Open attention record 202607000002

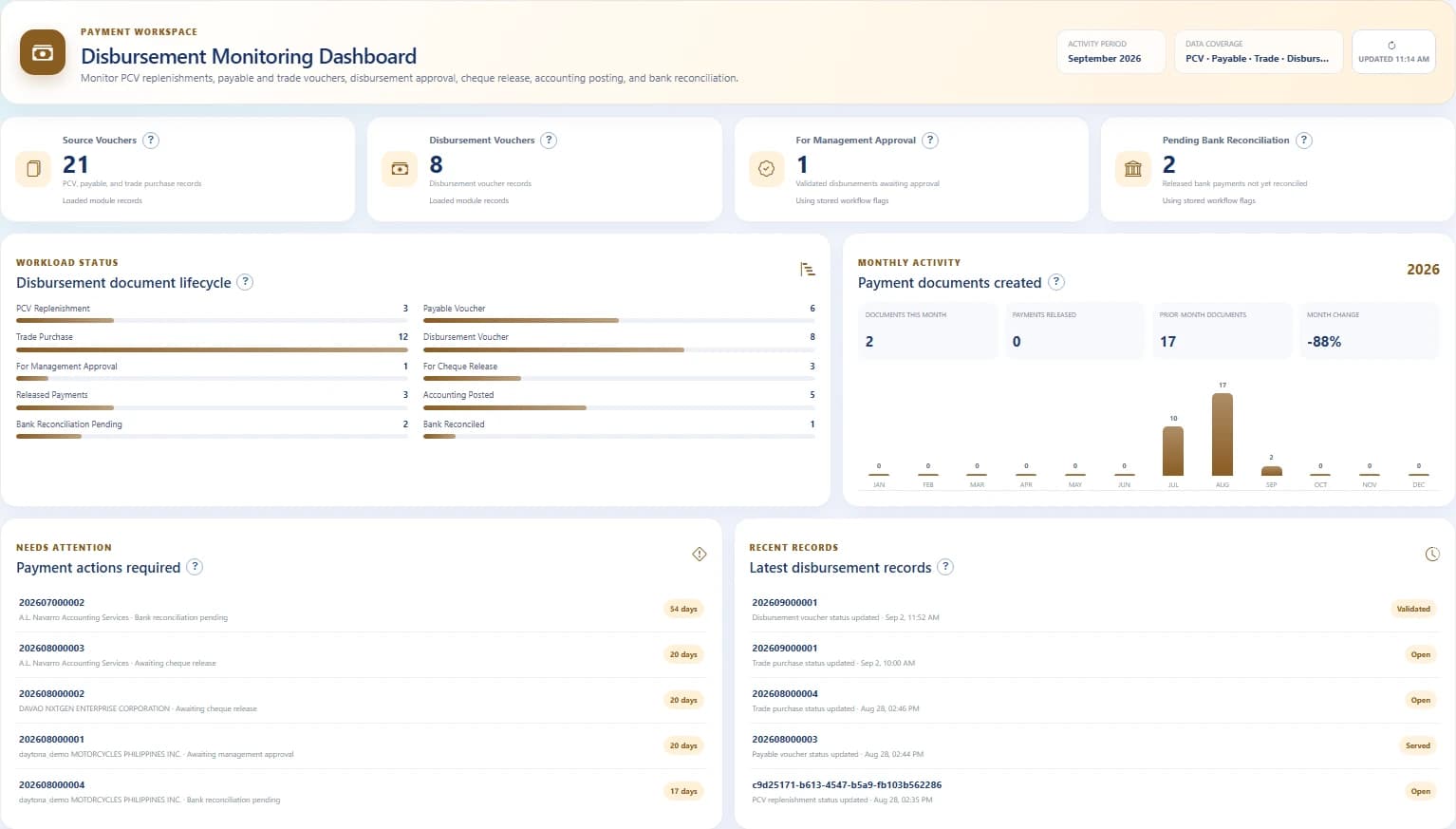(x=361, y=610)
